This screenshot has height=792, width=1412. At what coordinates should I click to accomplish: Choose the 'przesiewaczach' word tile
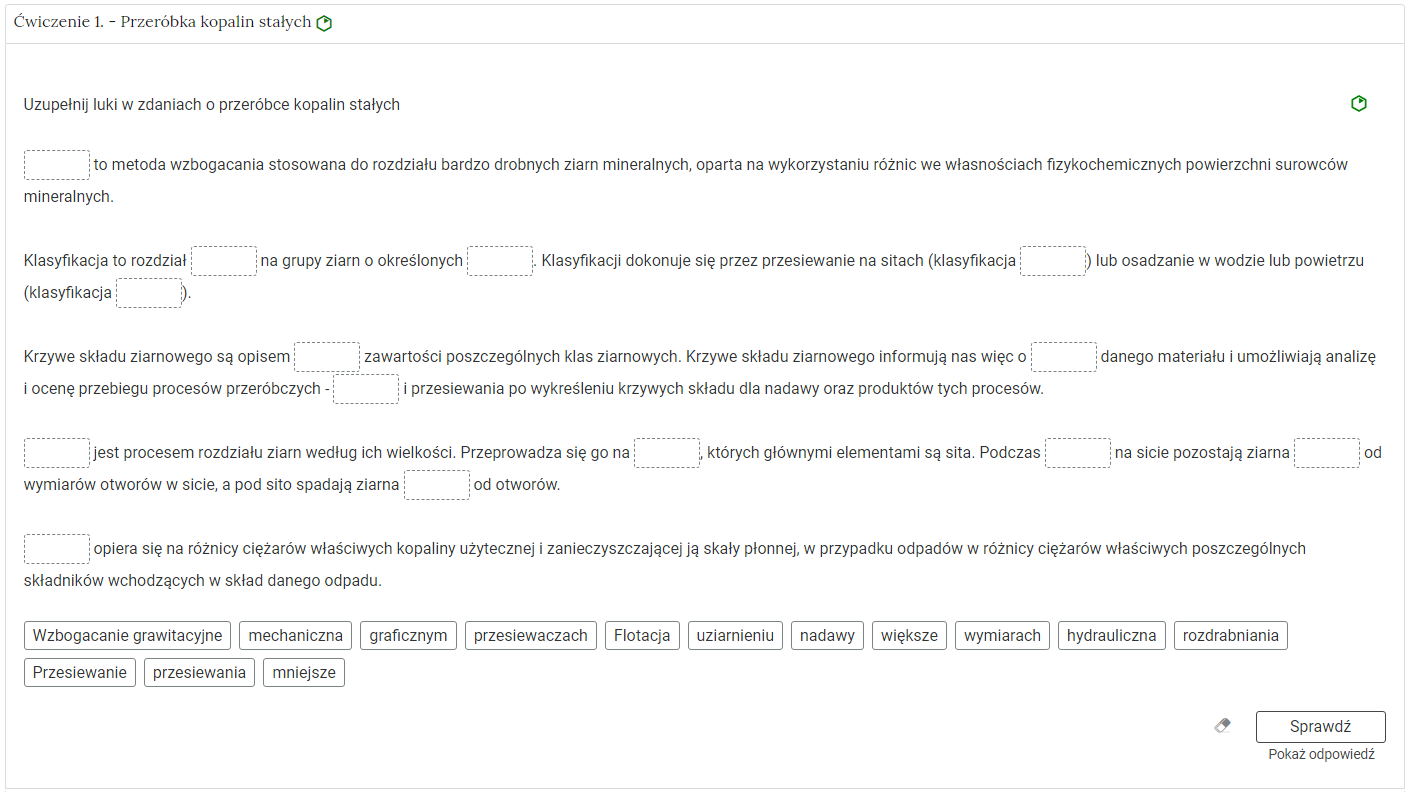pos(531,636)
